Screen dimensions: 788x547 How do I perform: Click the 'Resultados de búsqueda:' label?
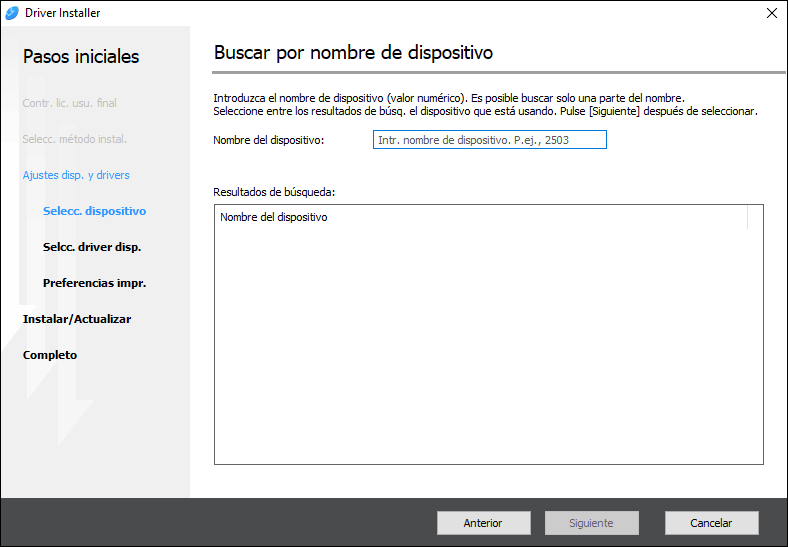(x=274, y=190)
